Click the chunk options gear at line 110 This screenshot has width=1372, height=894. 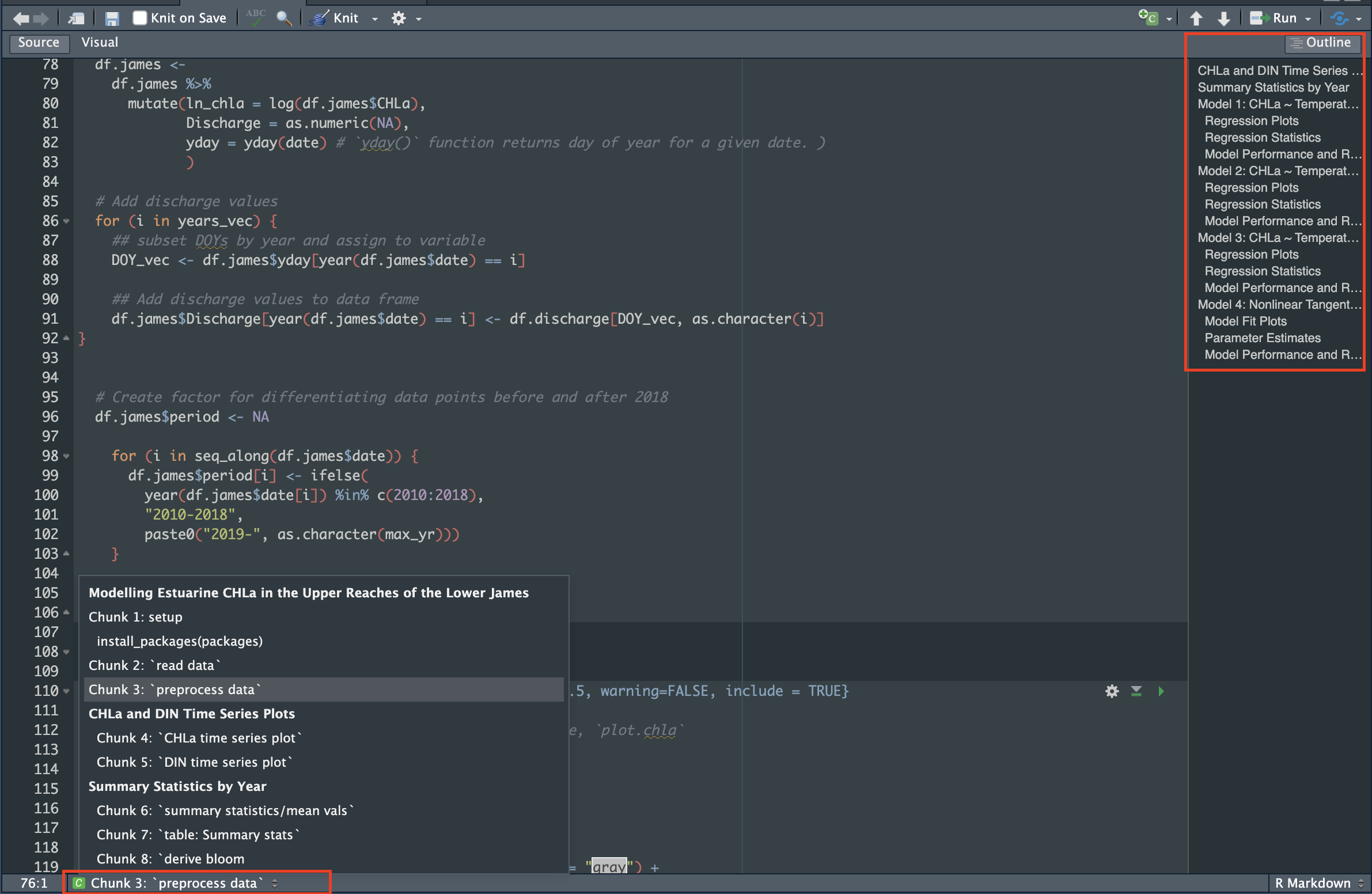pyautogui.click(x=1112, y=691)
